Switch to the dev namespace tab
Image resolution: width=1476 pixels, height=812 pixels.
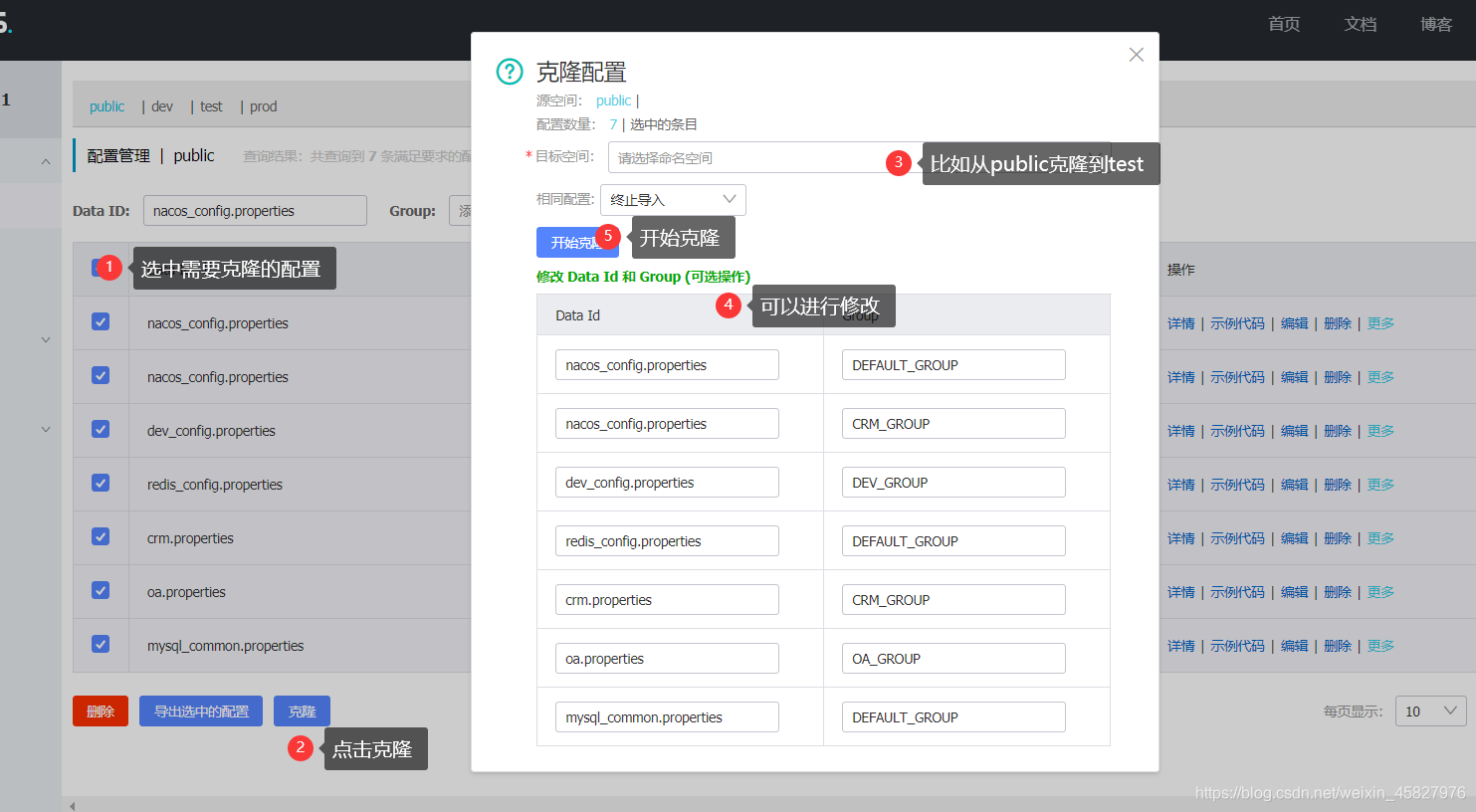[x=162, y=106]
